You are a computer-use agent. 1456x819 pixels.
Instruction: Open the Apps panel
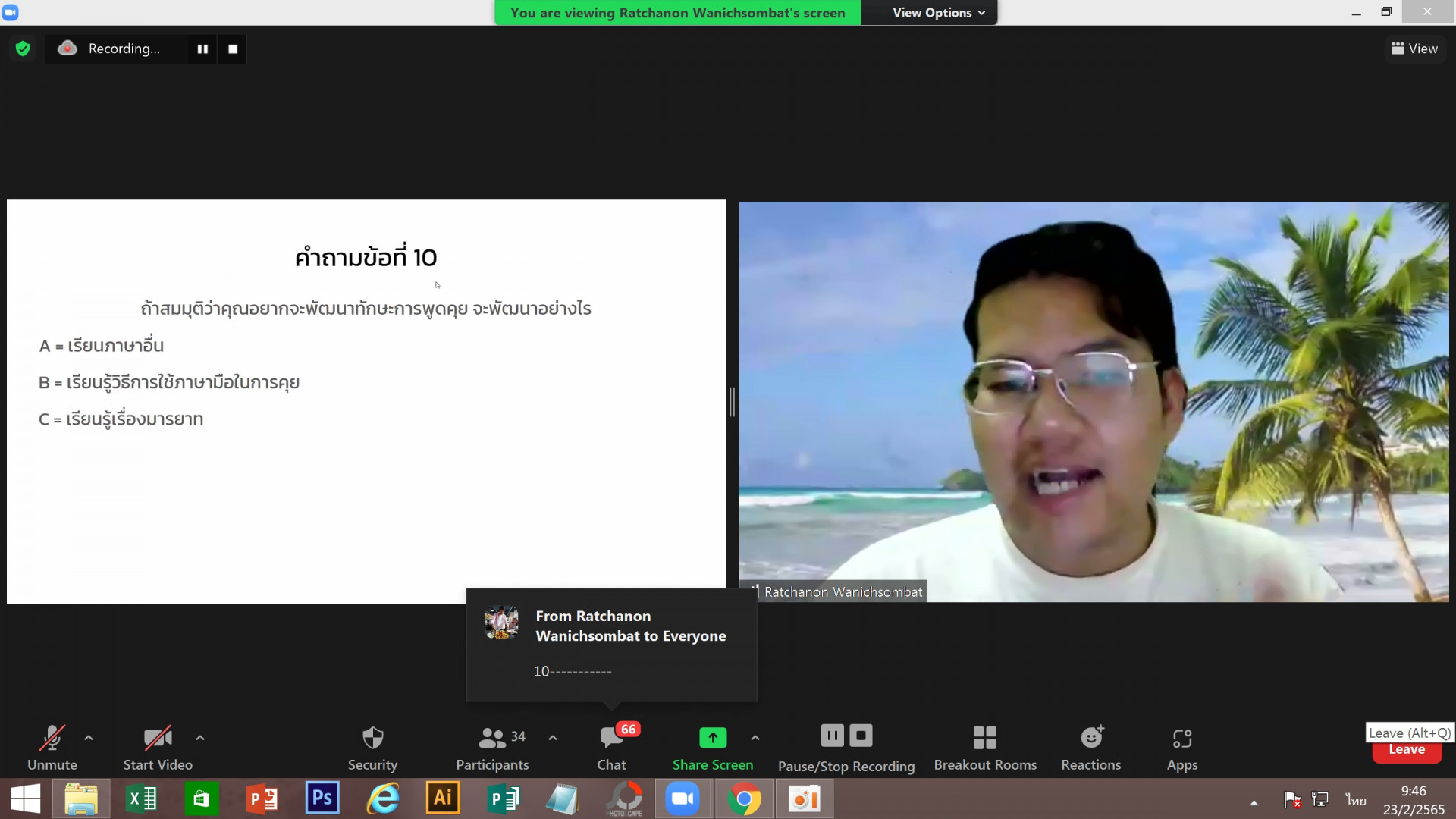point(1182,748)
